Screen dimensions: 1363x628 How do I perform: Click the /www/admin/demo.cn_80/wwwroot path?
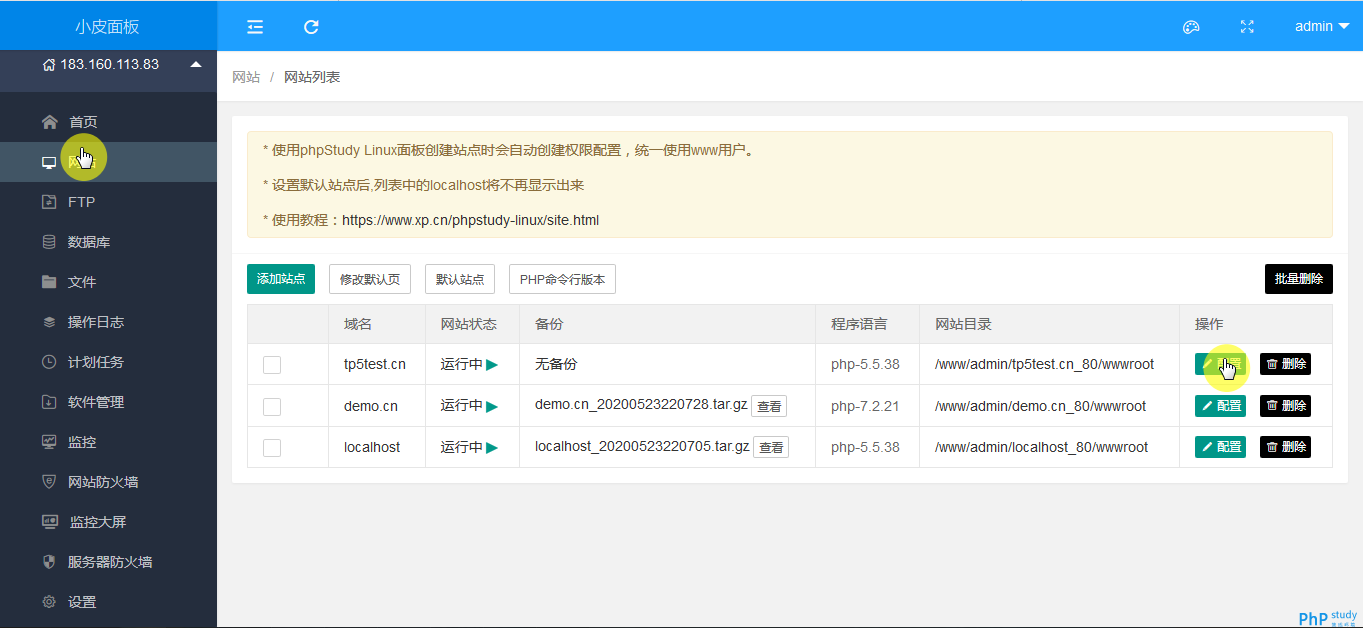click(1040, 406)
